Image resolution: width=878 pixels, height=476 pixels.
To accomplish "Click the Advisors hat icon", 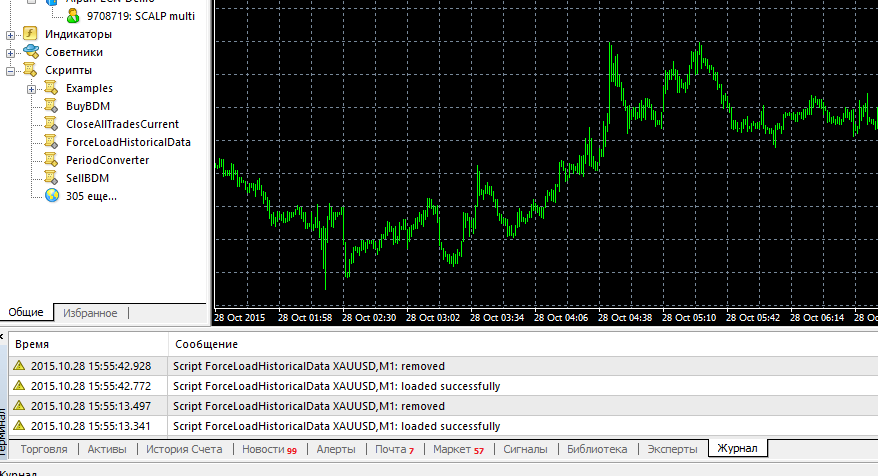I will coord(31,52).
